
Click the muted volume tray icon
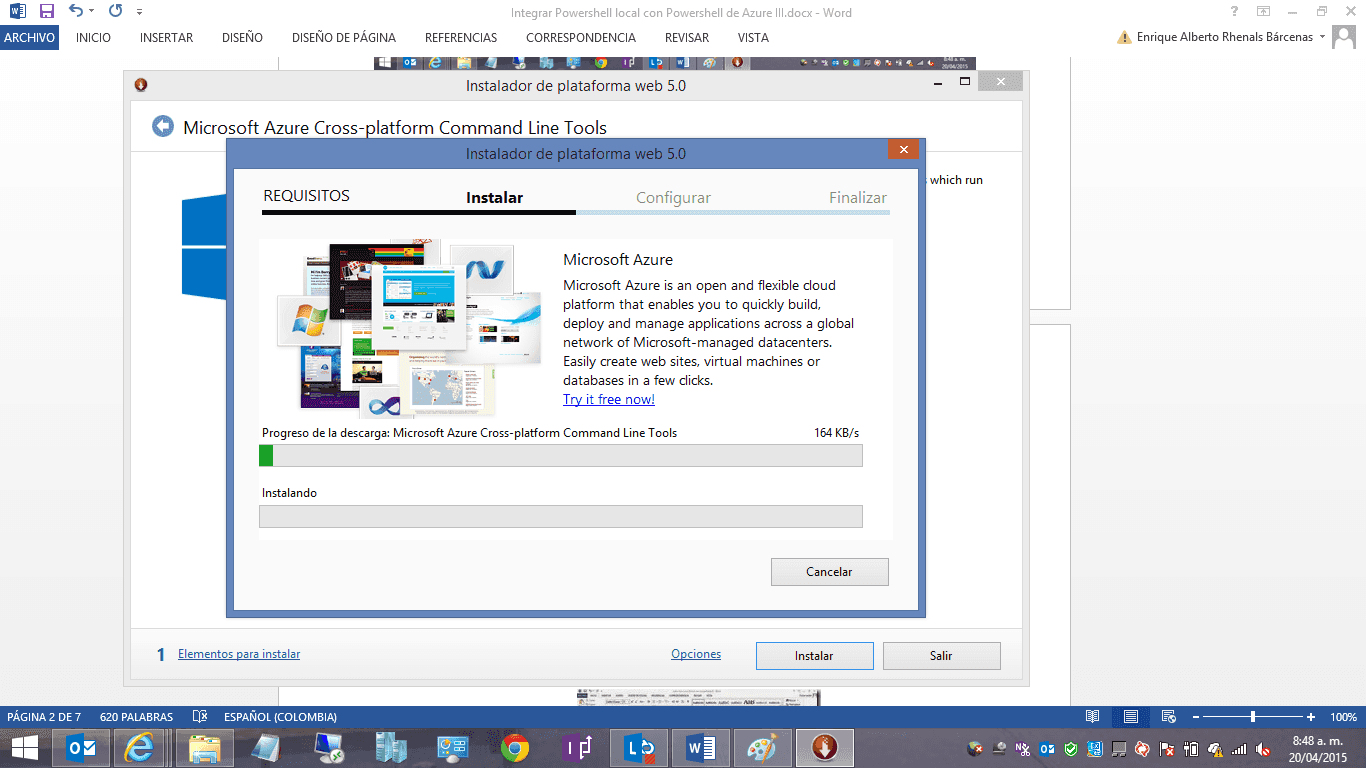click(x=1263, y=748)
